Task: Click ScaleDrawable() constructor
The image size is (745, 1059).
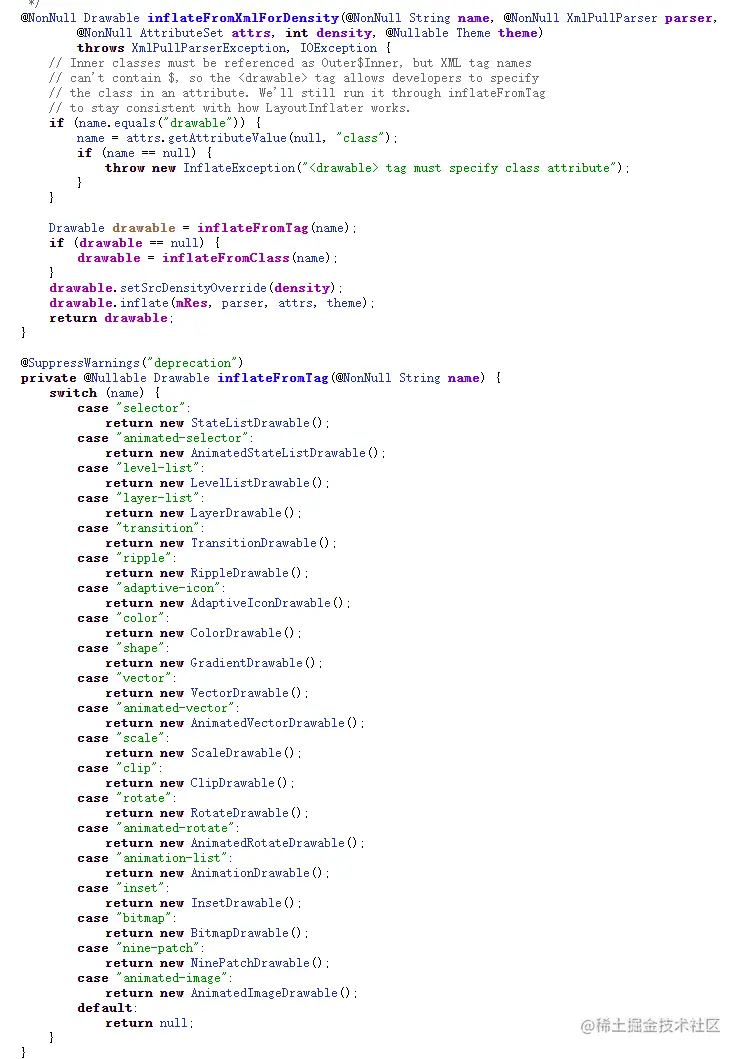Action: coord(242,753)
